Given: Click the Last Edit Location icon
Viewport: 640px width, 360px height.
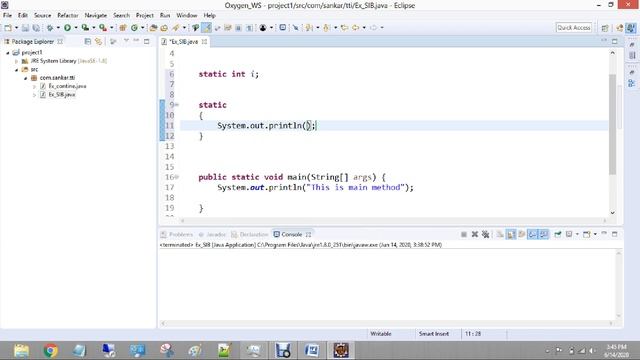Looking at the screenshot, I should [x=344, y=28].
